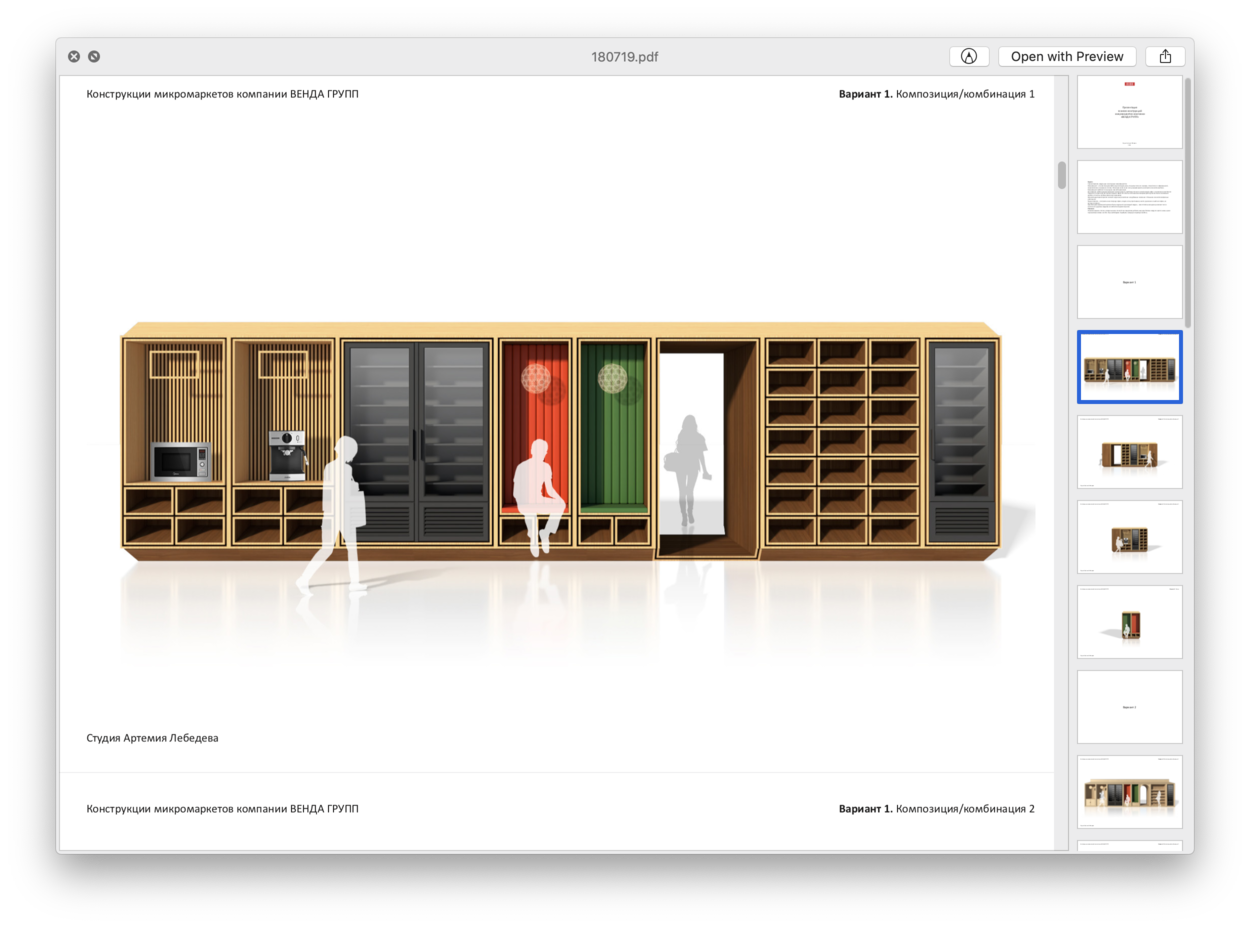Select the sixth page thumbnail
The width and height of the screenshot is (1250, 928).
click(x=1129, y=537)
